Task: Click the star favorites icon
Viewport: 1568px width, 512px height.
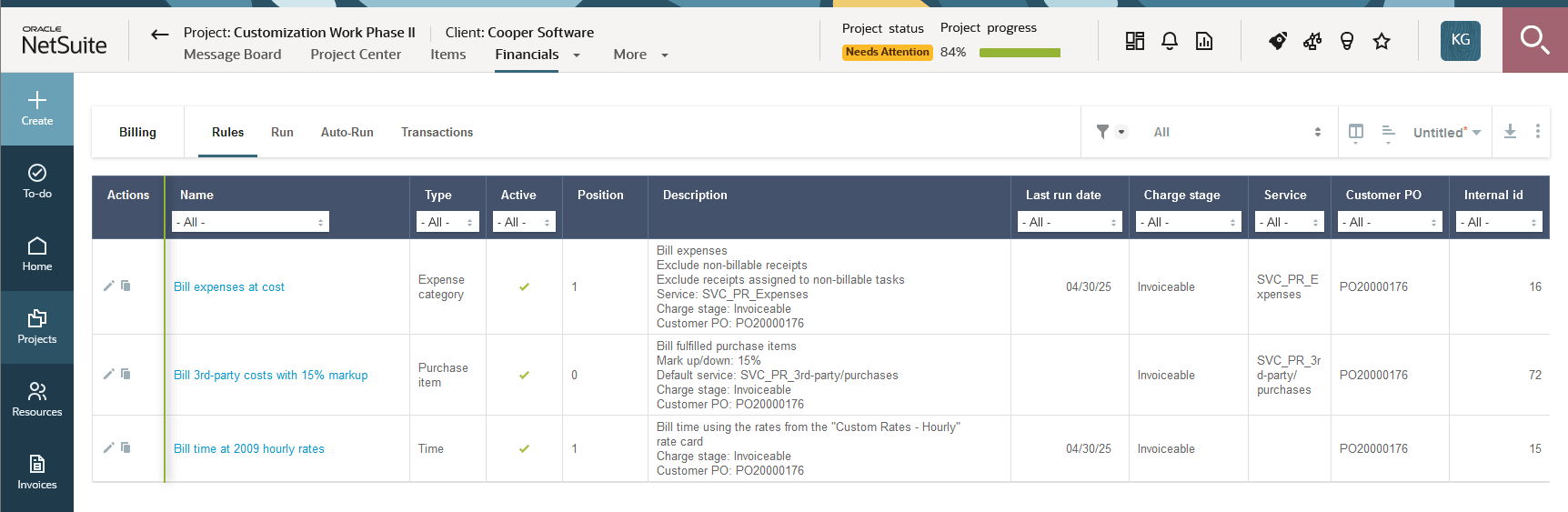Action: click(1382, 41)
